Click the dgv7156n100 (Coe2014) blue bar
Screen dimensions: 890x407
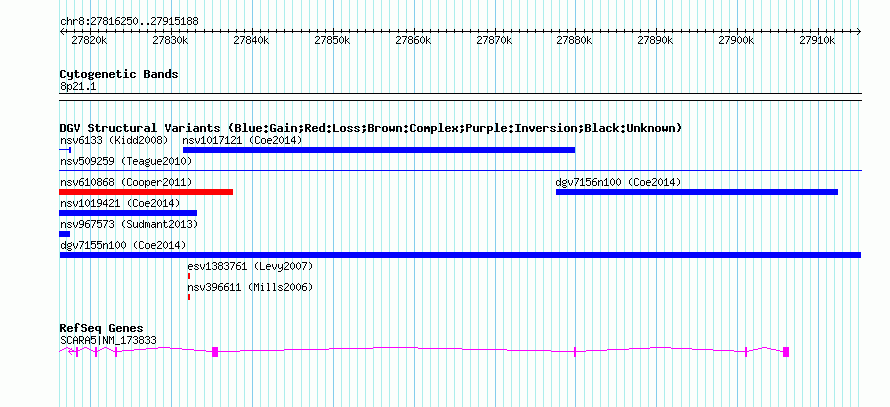point(696,192)
